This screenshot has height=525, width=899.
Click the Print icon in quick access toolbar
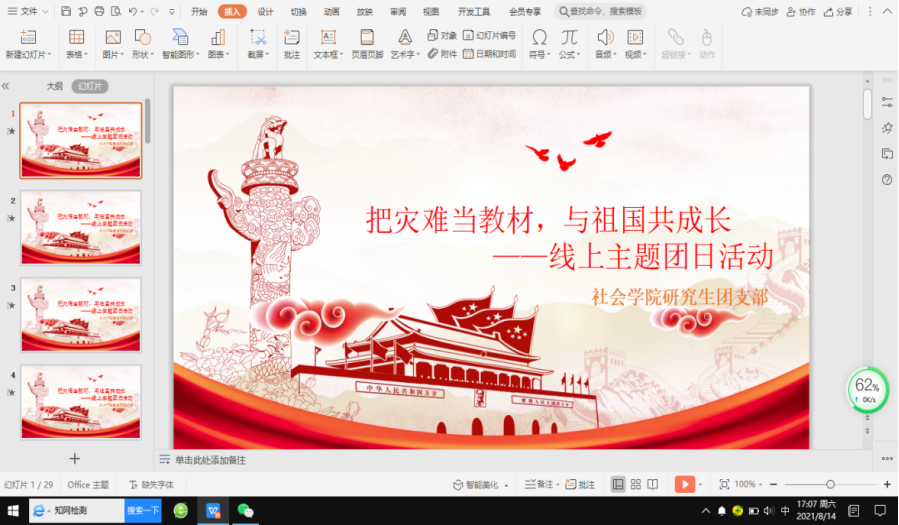tap(99, 11)
